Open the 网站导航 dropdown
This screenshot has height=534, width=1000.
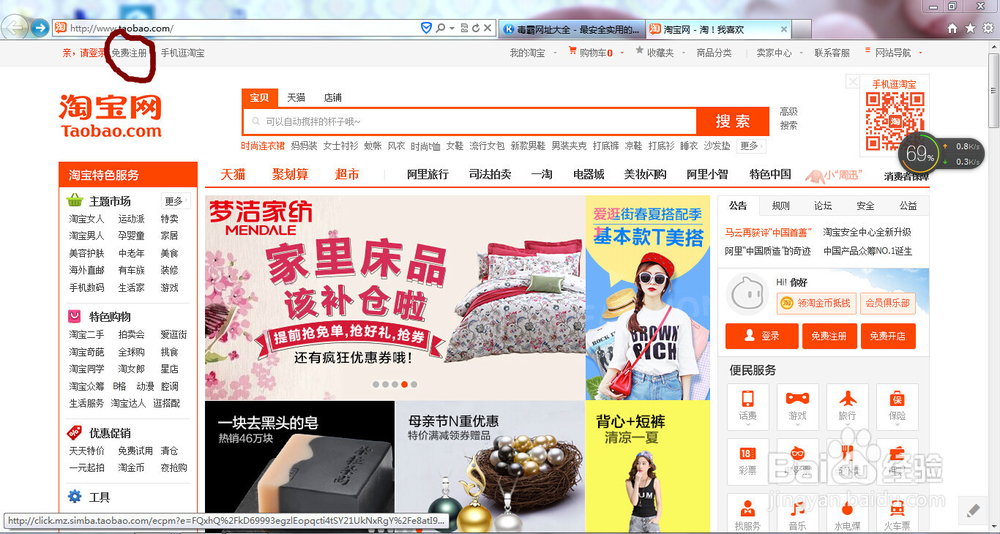tap(893, 53)
